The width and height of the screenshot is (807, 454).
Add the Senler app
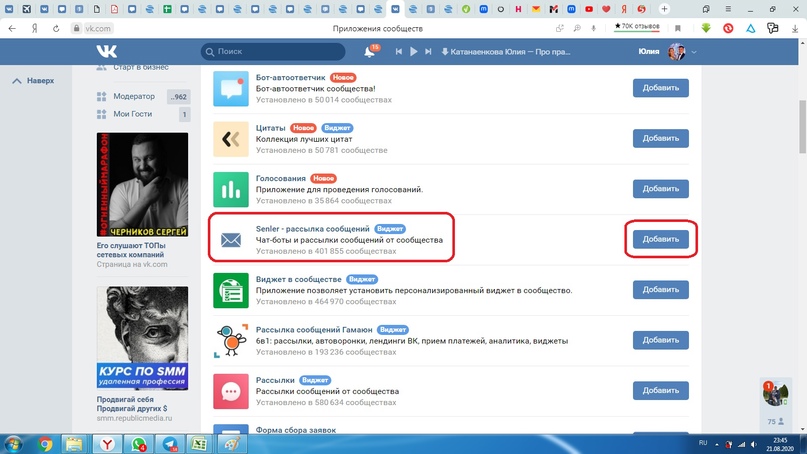point(660,239)
